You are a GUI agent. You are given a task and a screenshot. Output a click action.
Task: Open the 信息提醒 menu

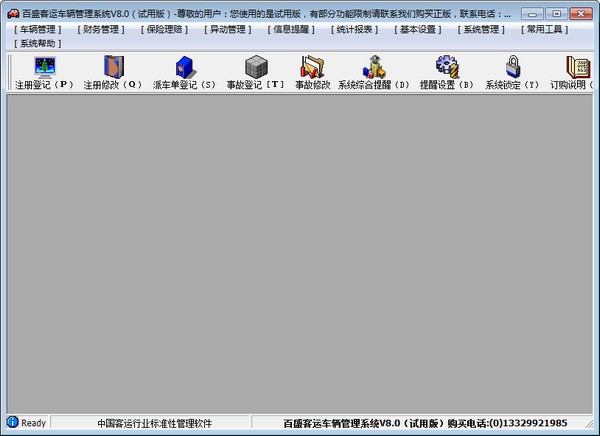point(291,29)
